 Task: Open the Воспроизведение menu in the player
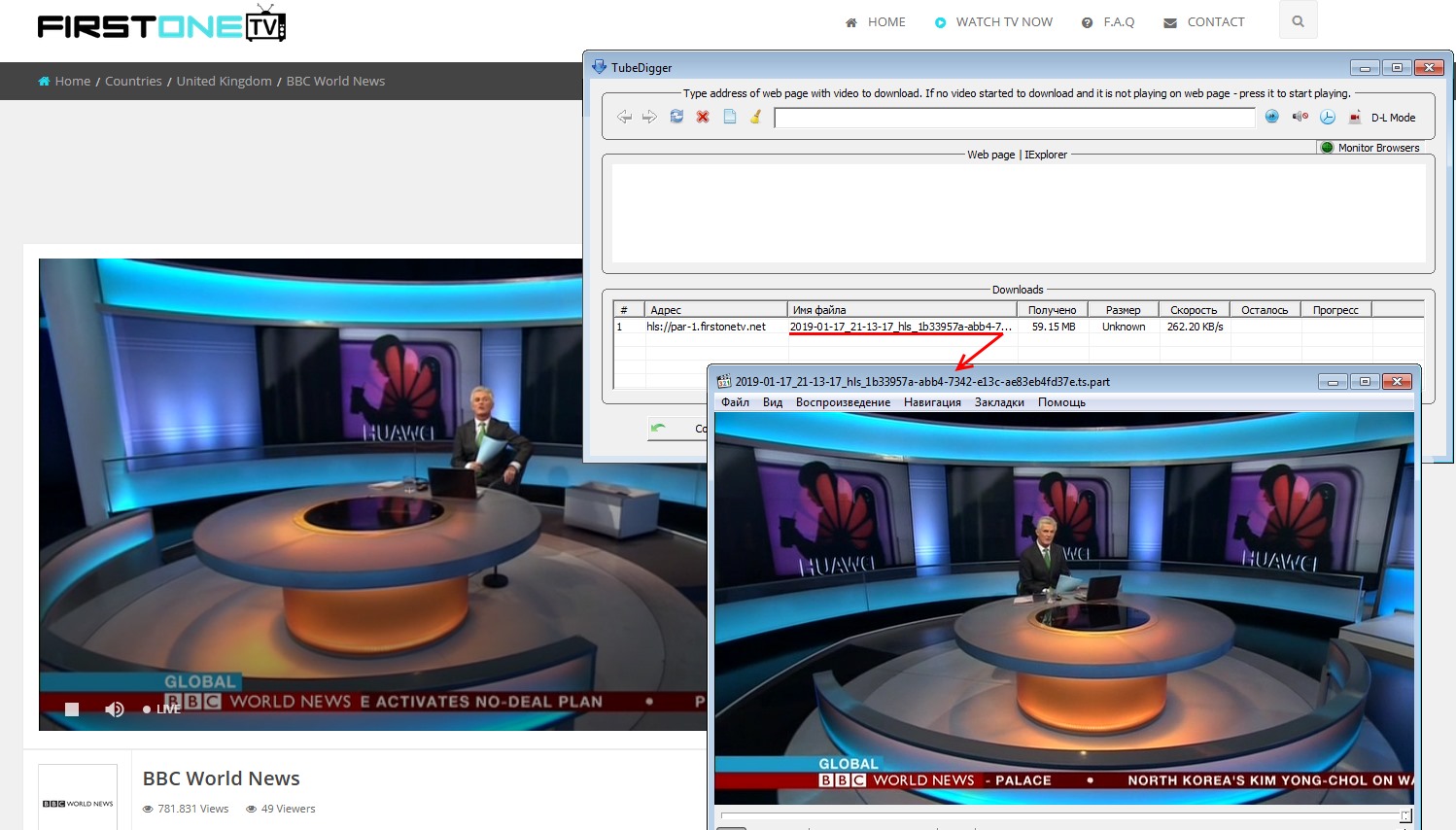[x=843, y=402]
